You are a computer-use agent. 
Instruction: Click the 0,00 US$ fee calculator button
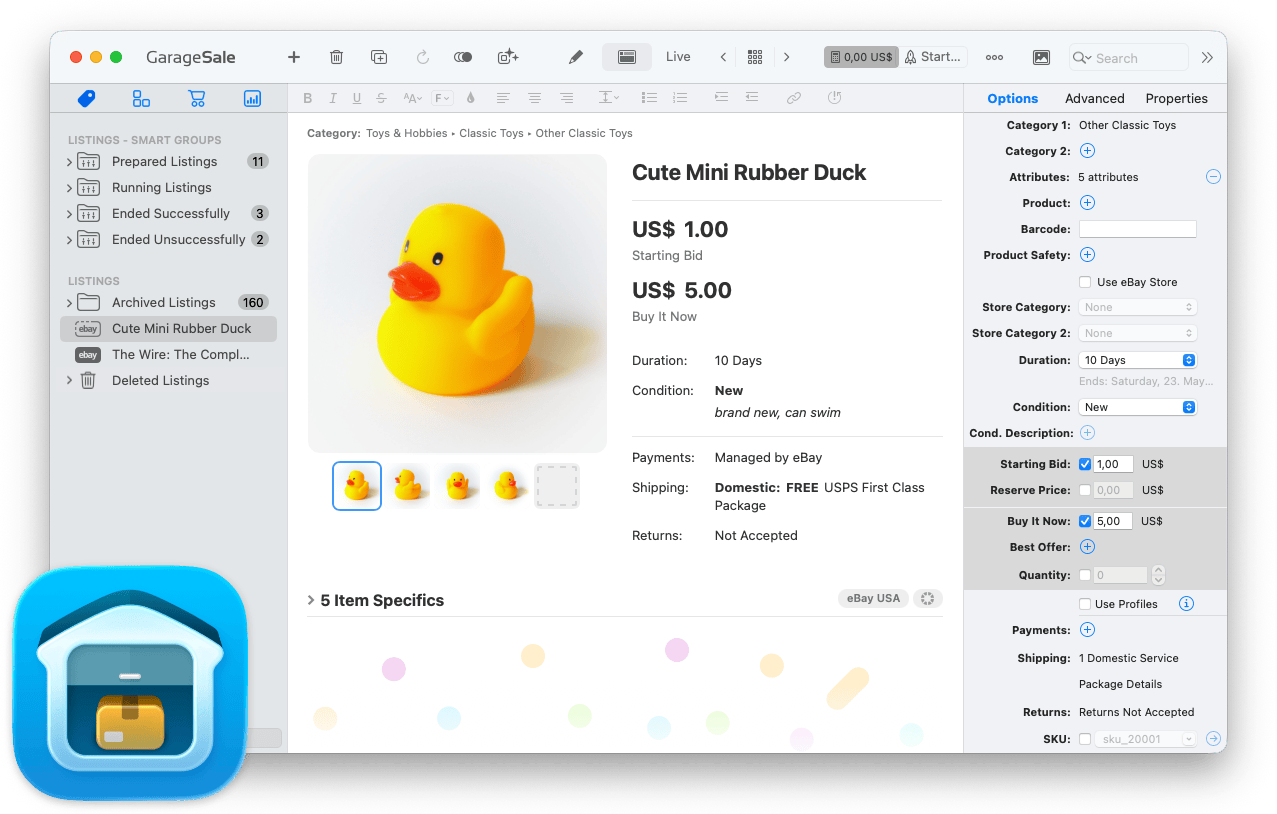(x=861, y=57)
